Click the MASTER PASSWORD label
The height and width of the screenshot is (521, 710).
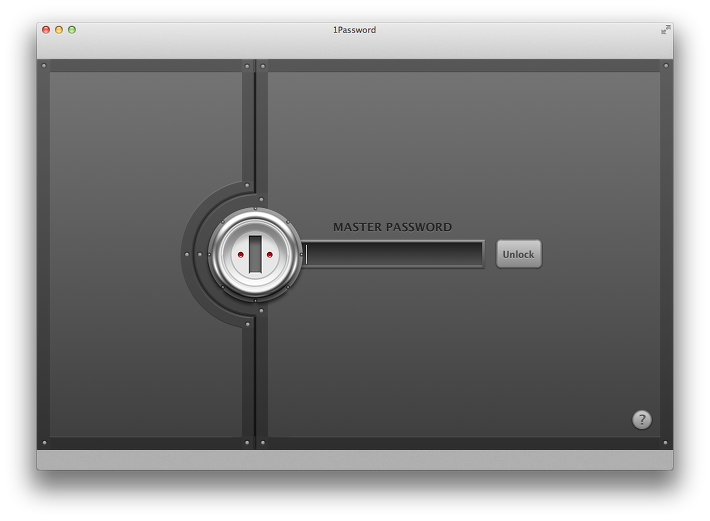tap(392, 227)
